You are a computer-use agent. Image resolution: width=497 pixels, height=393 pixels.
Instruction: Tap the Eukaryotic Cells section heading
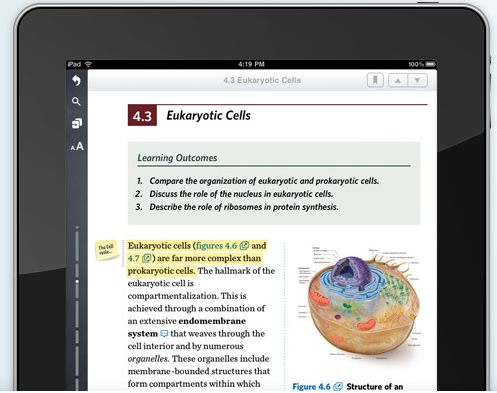coord(208,115)
